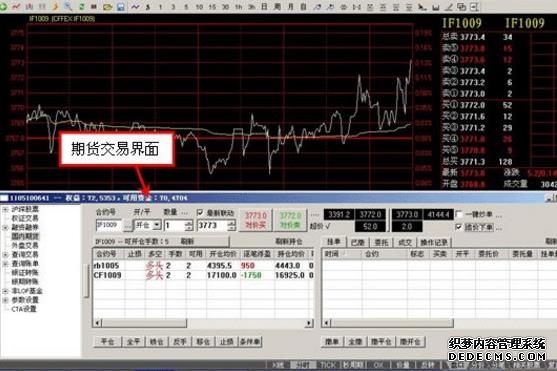Viewport: 557px width, 371px height.
Task: Click the positions table horizontal scrollbar
Action: coord(203,323)
